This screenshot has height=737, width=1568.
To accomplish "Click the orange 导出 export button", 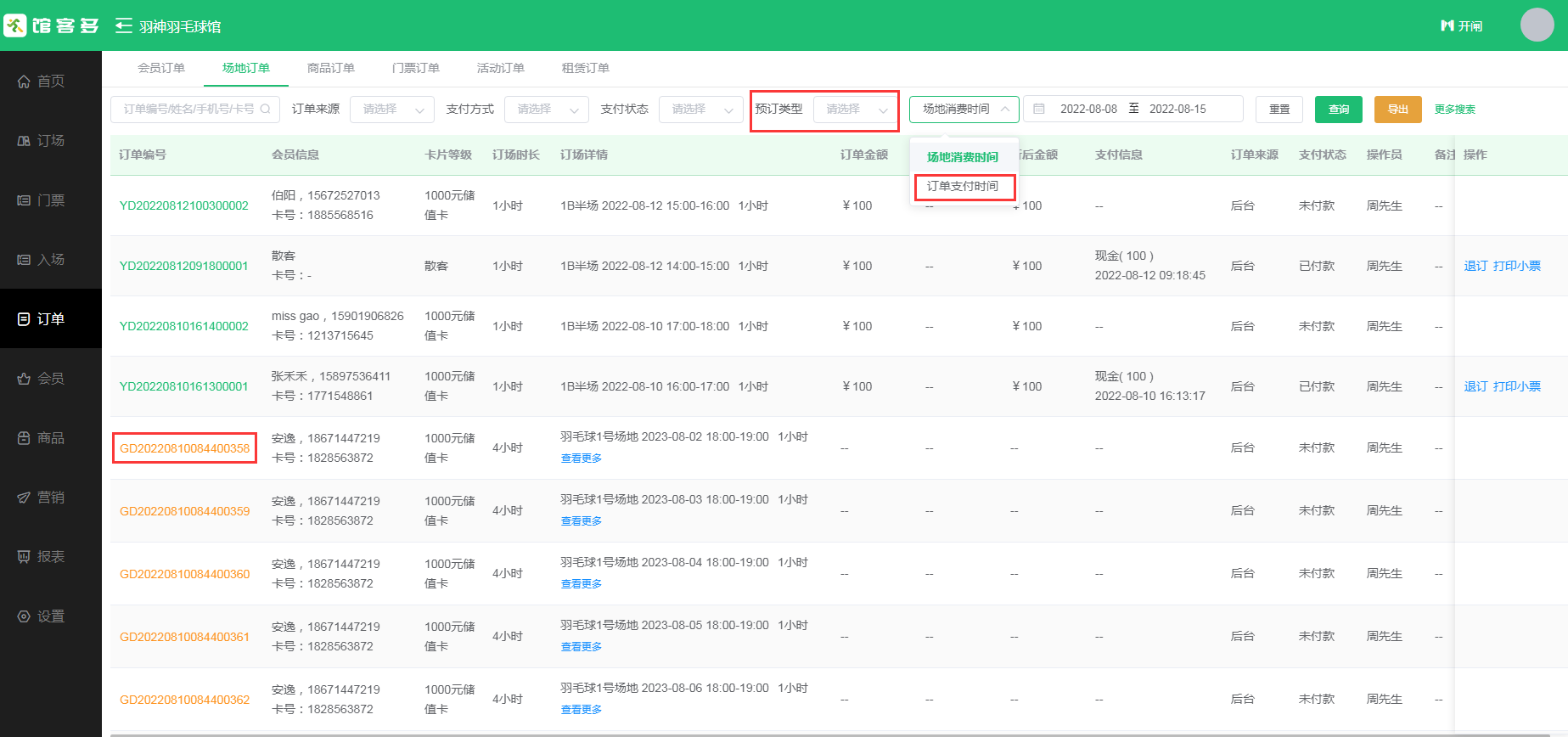I will 1398,109.
